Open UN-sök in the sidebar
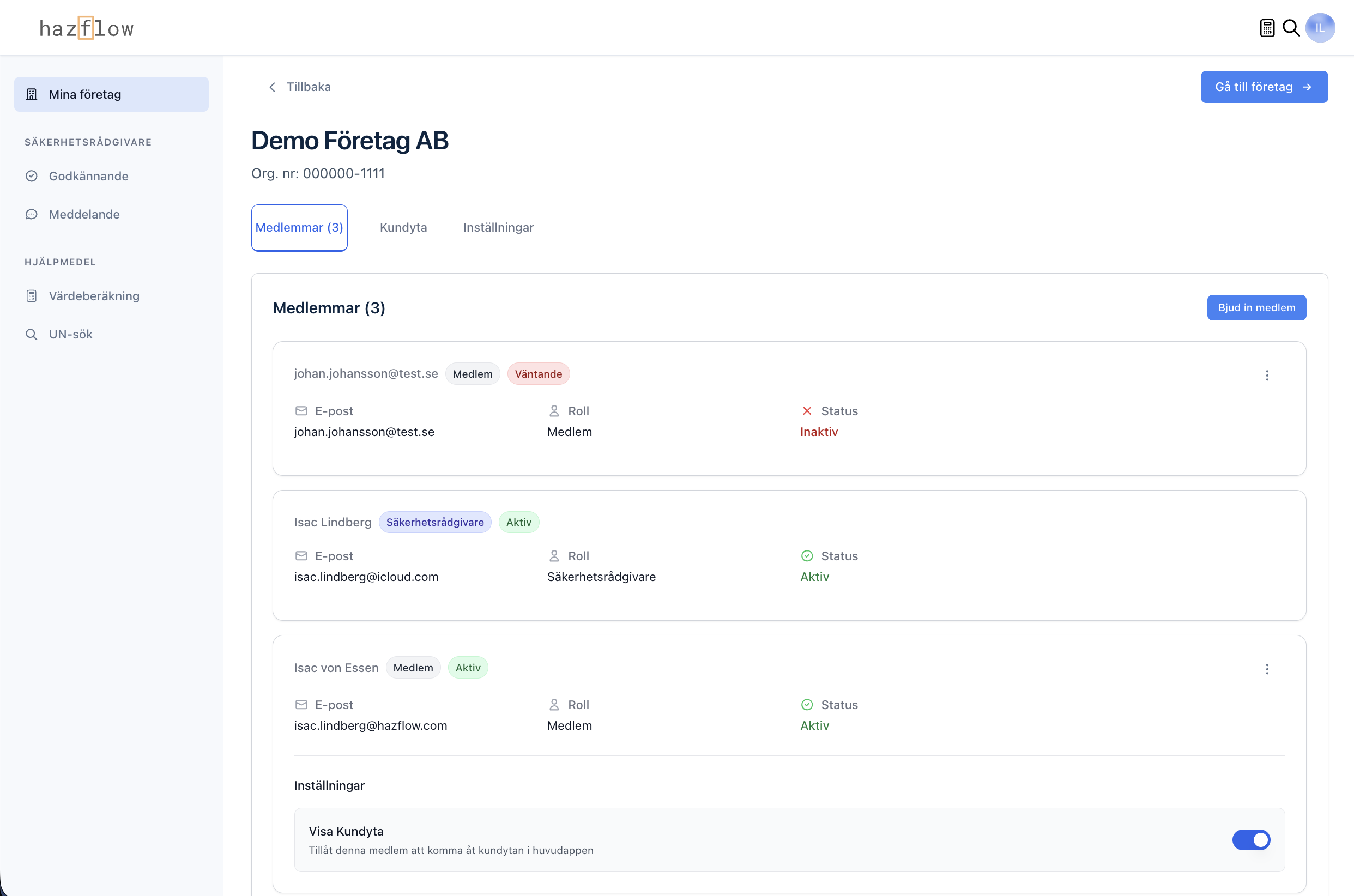Viewport: 1354px width, 896px height. point(70,334)
